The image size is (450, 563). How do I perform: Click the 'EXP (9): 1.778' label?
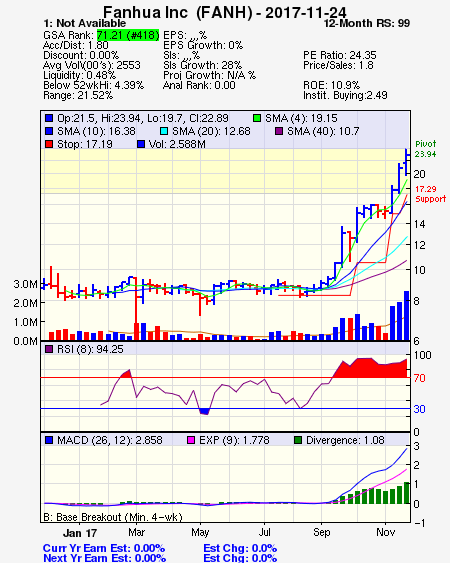click(234, 440)
